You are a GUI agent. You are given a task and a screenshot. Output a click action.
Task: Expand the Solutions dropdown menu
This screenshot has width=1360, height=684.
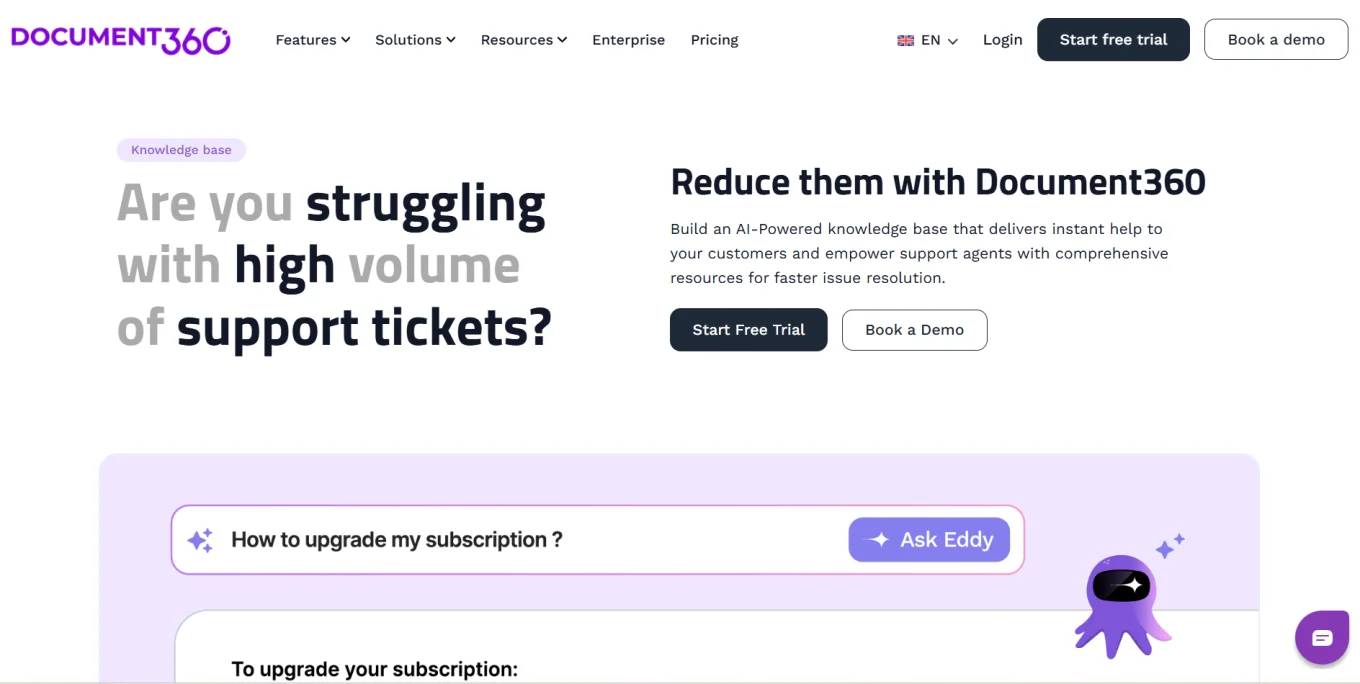tap(415, 40)
